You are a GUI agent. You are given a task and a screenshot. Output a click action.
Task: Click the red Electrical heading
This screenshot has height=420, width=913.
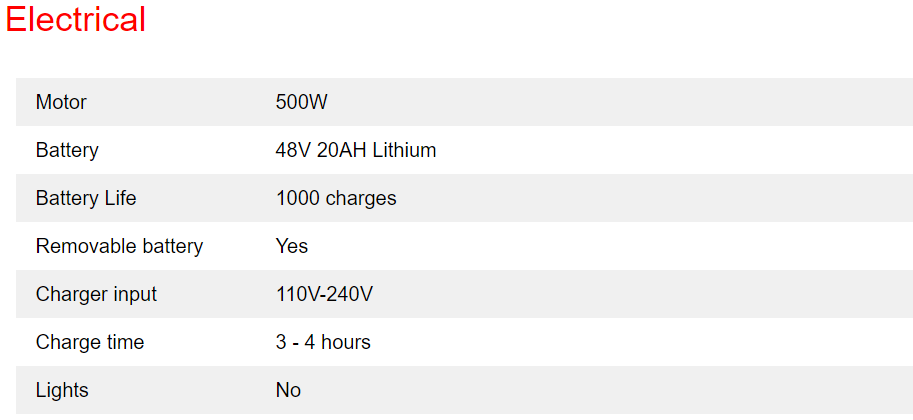(x=76, y=20)
